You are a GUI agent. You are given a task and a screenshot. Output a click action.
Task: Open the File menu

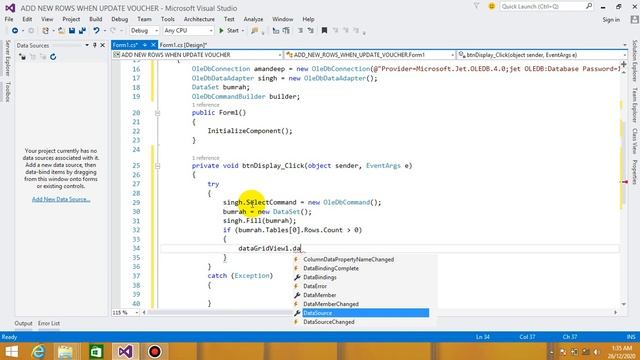pyautogui.click(x=9, y=19)
